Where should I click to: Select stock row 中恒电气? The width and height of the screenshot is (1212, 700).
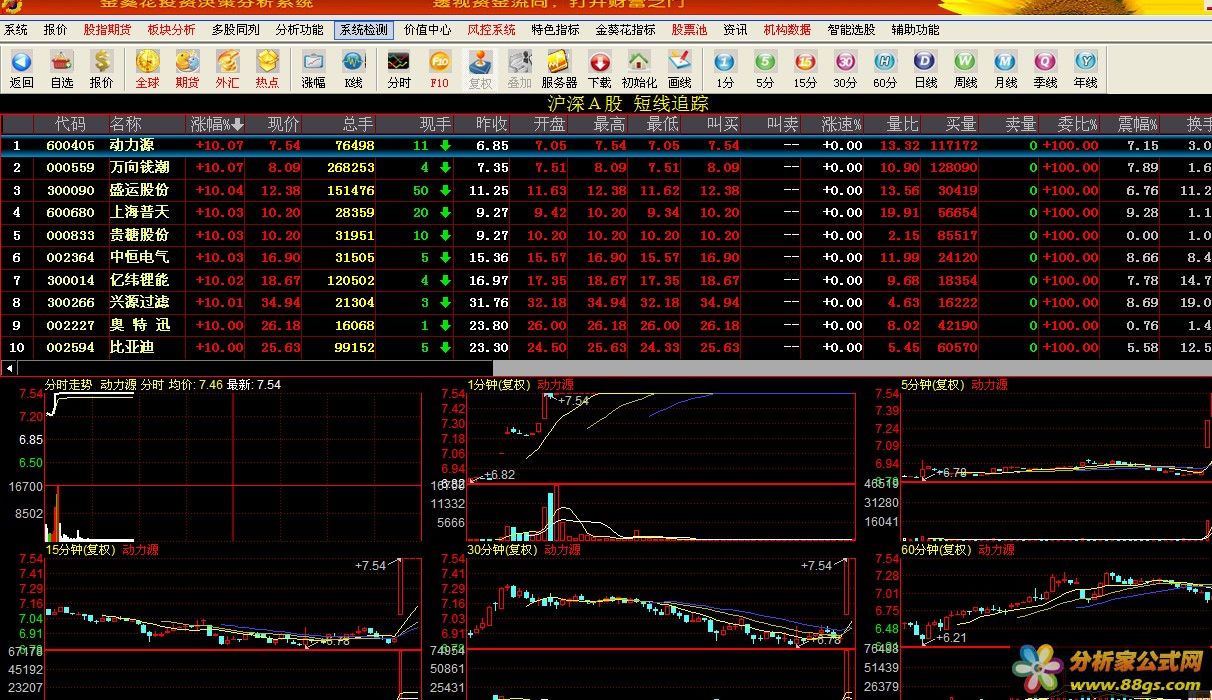pyautogui.click(x=606, y=257)
